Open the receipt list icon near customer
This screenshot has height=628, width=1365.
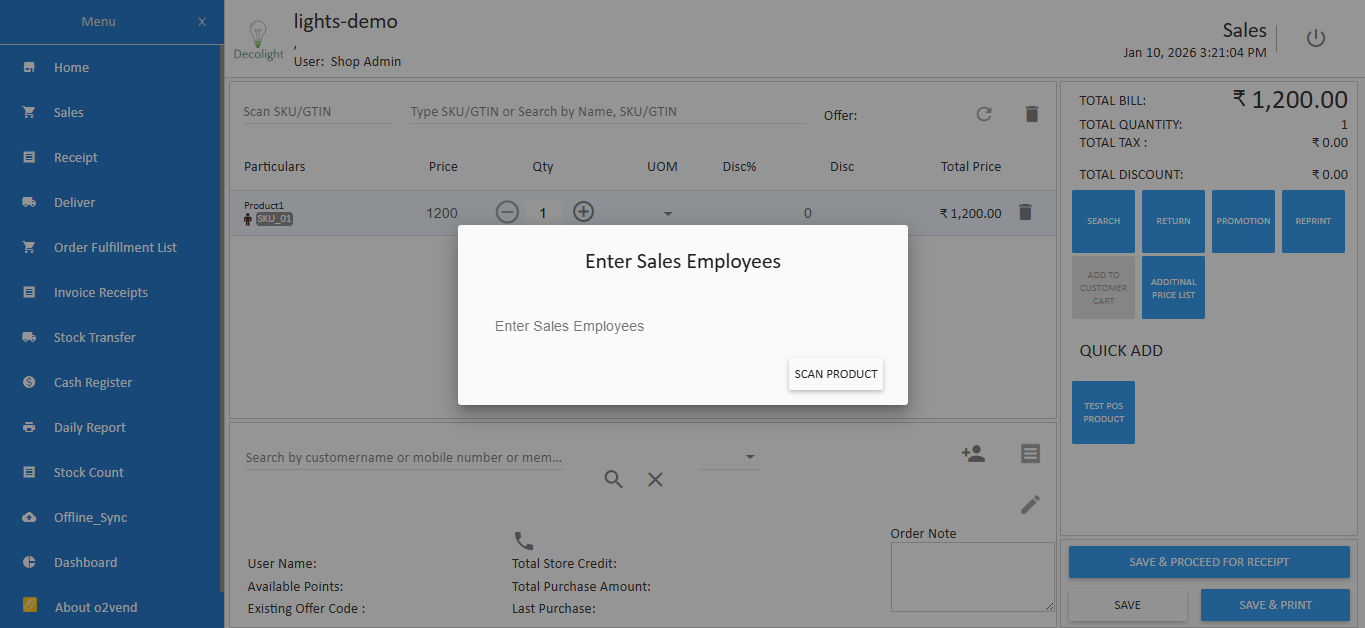coord(1030,454)
